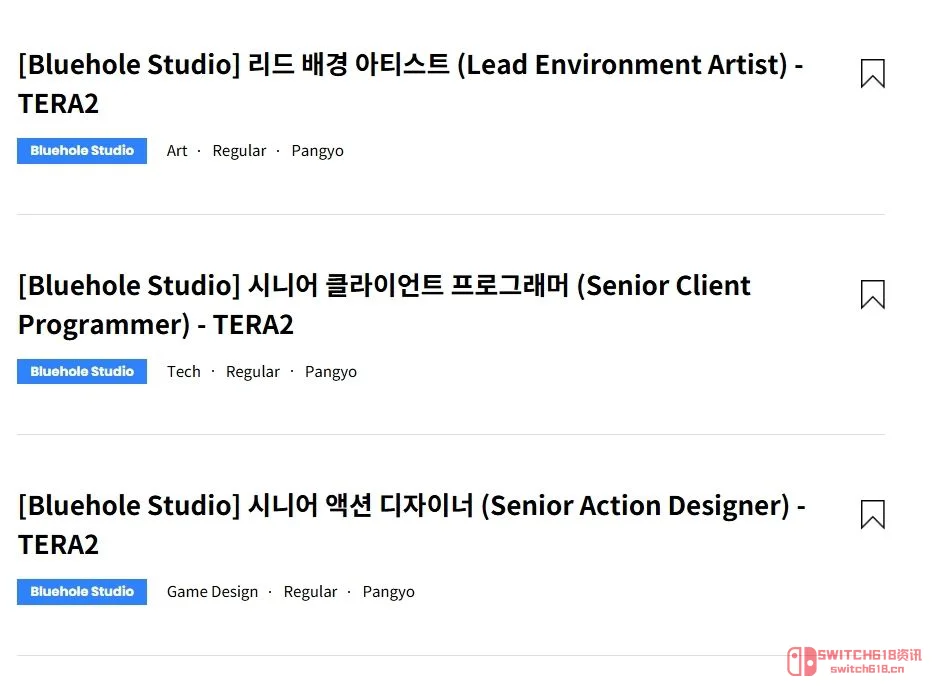The image size is (934, 686).
Task: Click the ribbon marker next to TERA2 artist role
Action: (x=871, y=73)
